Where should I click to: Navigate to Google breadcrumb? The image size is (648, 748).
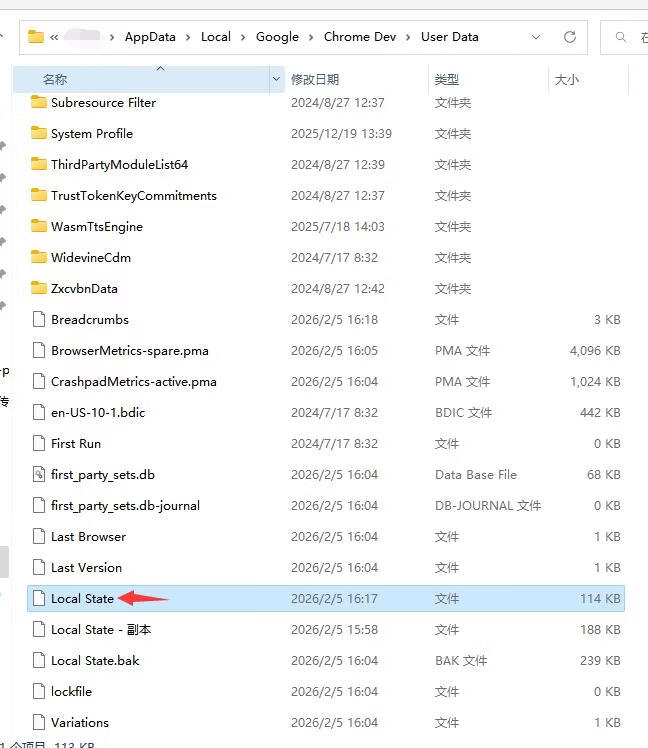[x=277, y=37]
